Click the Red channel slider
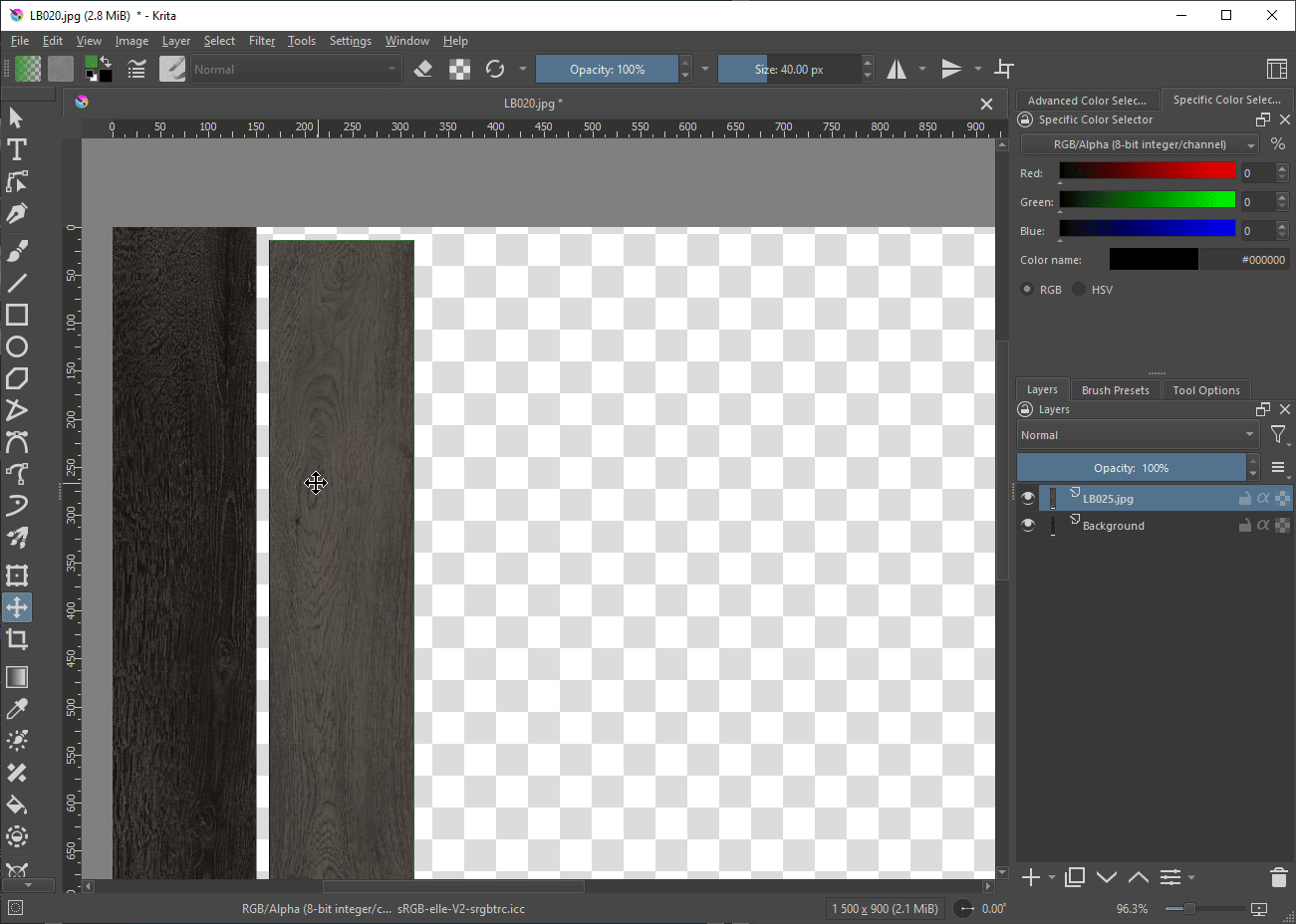 click(x=1147, y=172)
